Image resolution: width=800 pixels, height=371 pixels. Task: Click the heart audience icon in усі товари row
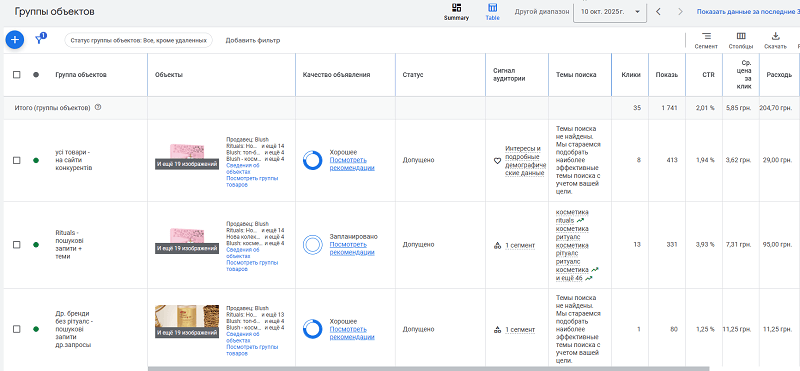pos(497,161)
